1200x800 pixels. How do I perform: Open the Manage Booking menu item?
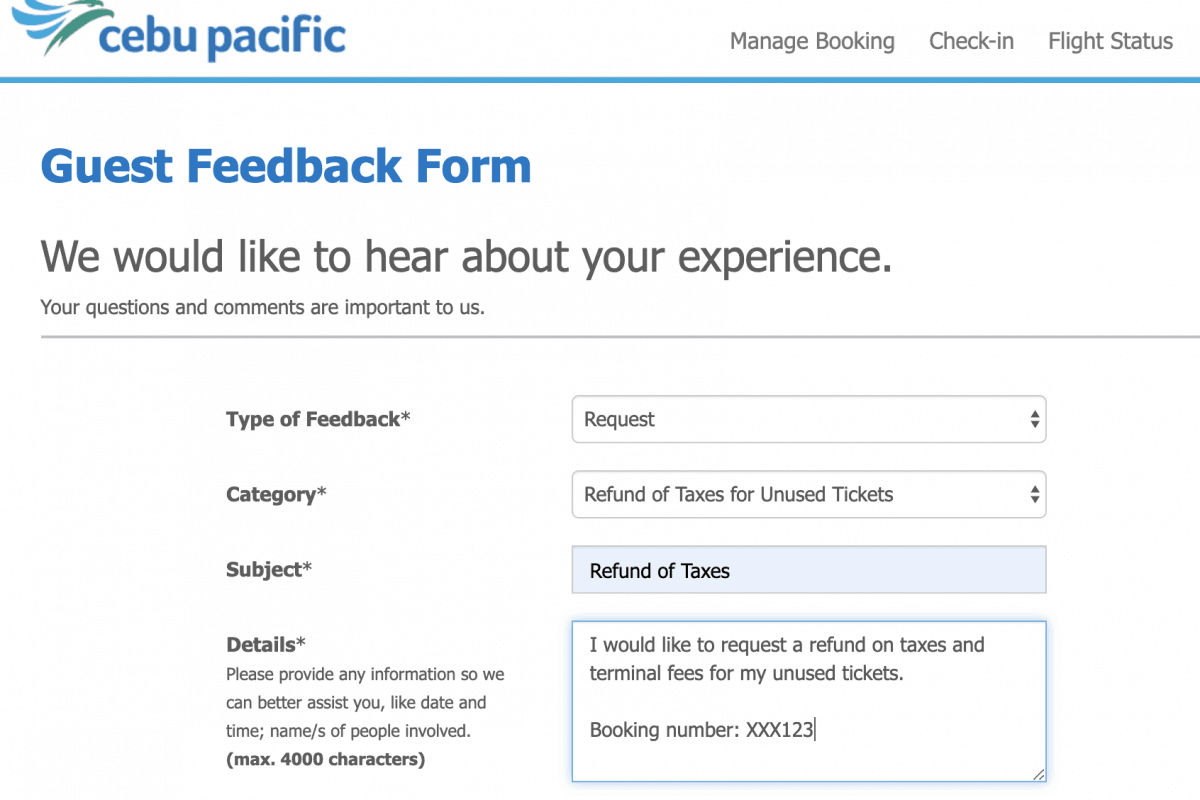(812, 41)
